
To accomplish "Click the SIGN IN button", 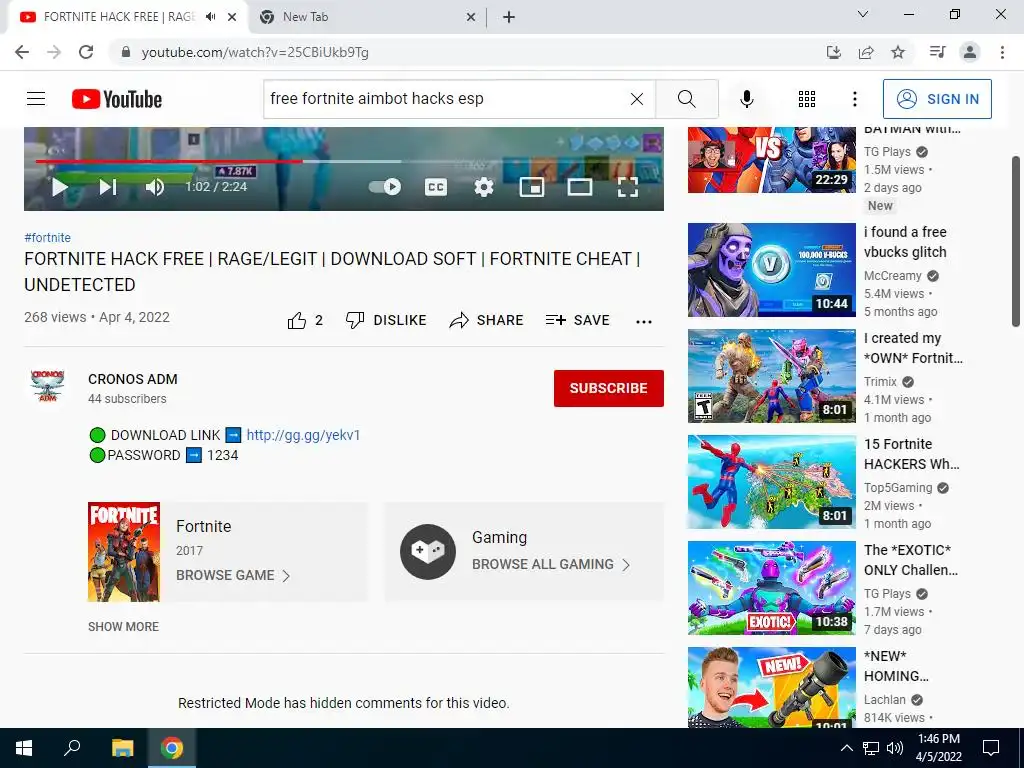I will coord(937,99).
